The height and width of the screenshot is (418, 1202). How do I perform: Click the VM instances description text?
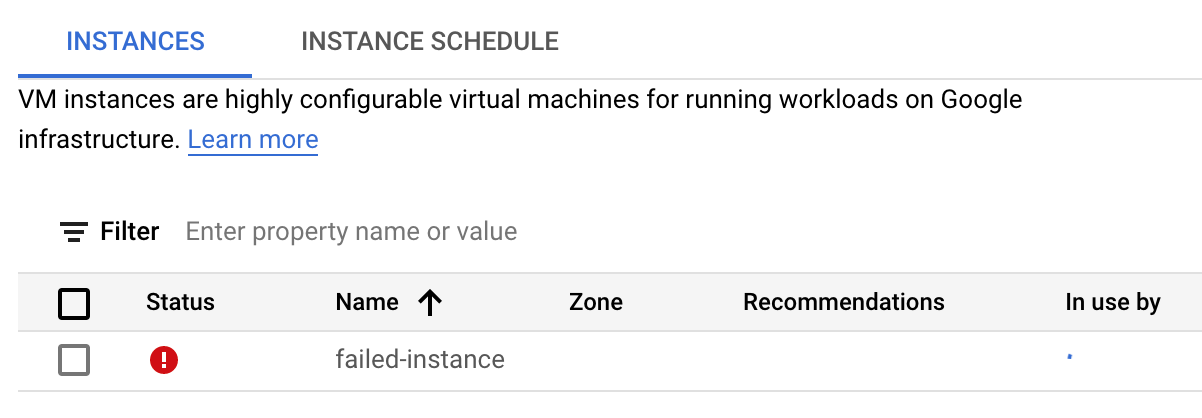click(520, 100)
